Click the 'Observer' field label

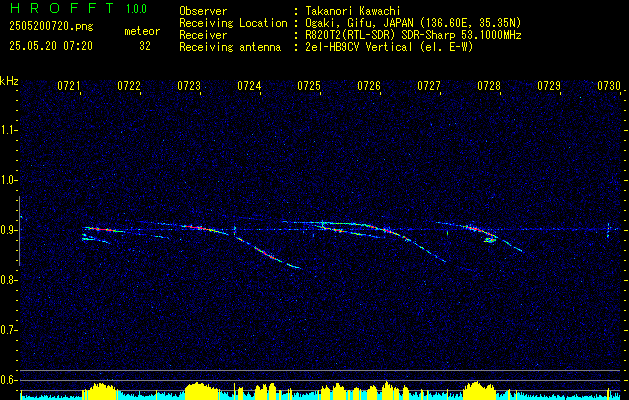(x=203, y=11)
